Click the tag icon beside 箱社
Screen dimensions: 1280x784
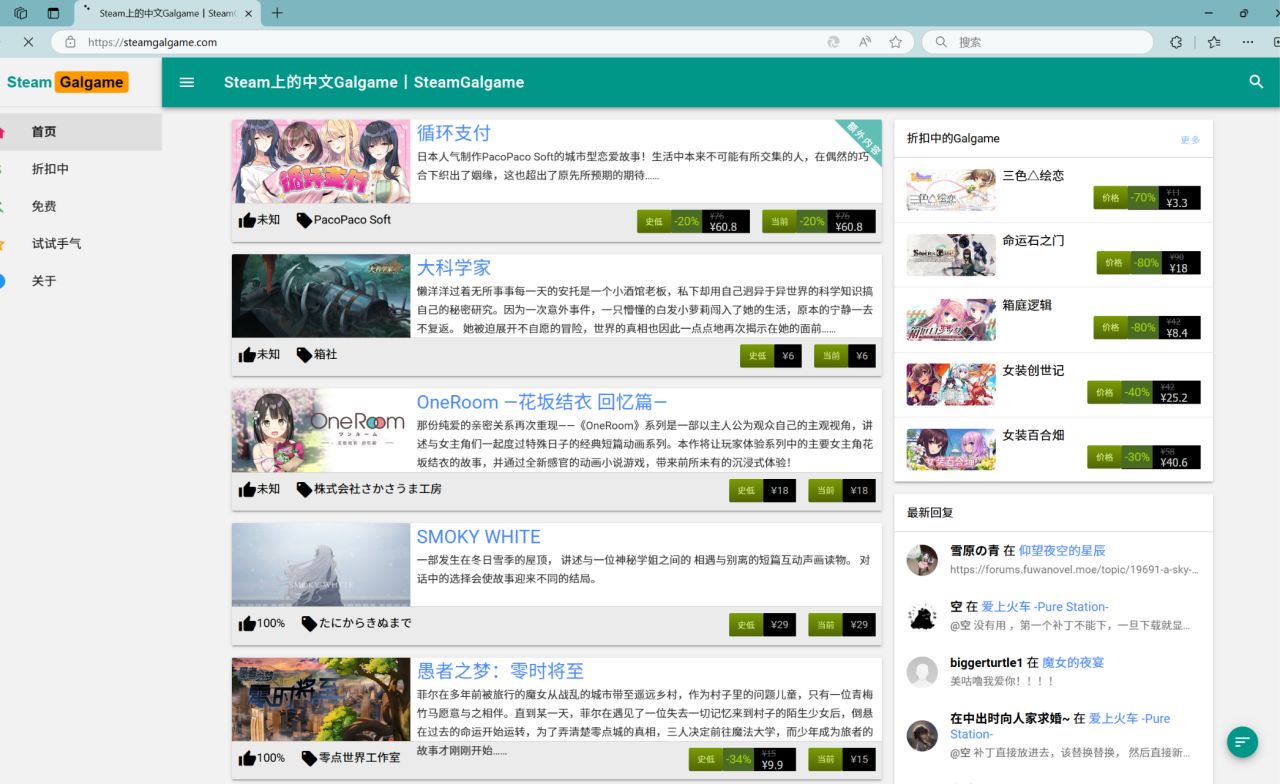(304, 354)
